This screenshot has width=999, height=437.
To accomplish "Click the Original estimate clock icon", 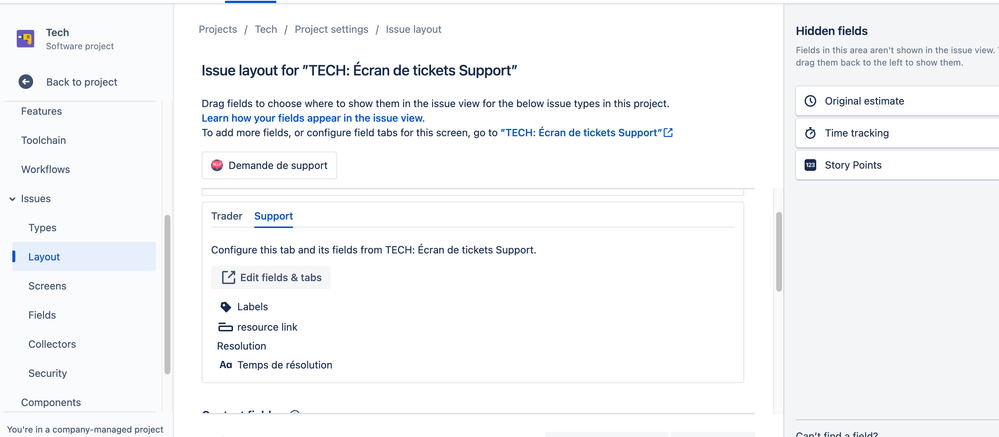I will point(810,101).
